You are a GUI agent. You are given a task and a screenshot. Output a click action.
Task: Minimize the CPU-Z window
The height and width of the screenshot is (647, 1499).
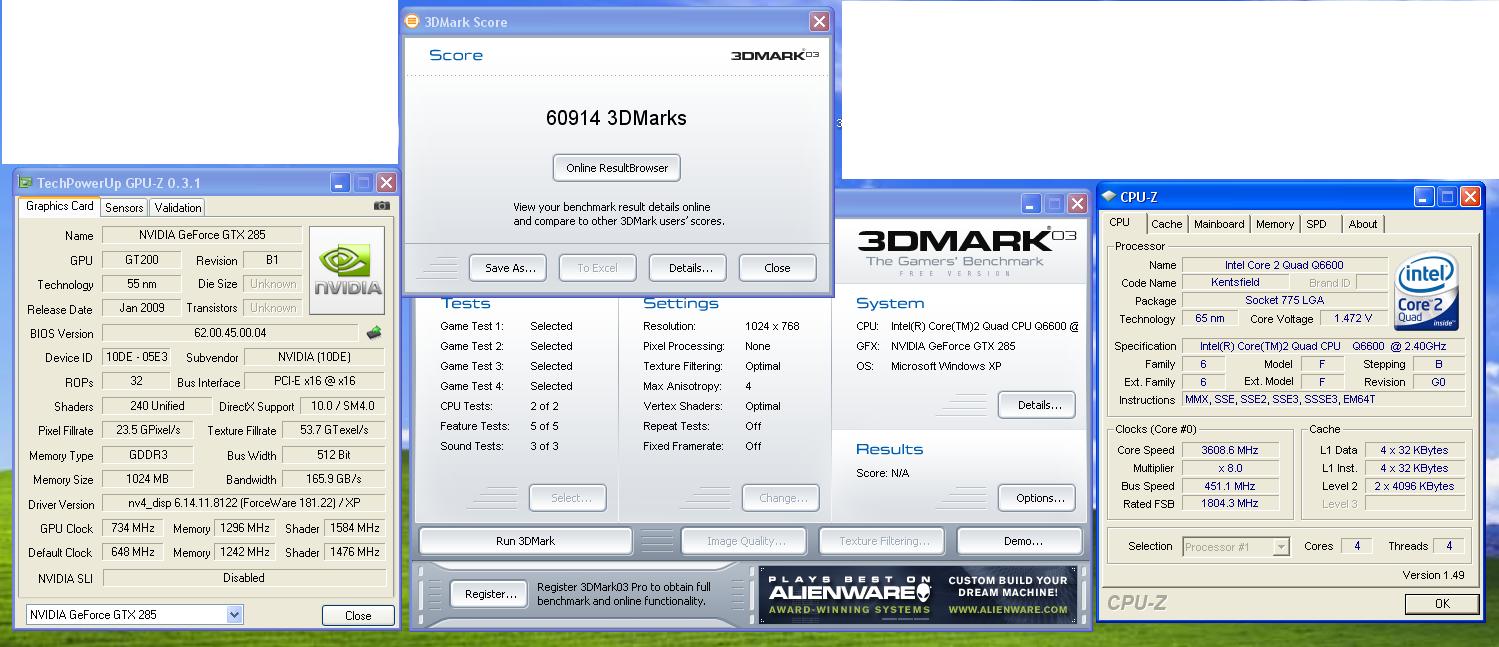1424,197
